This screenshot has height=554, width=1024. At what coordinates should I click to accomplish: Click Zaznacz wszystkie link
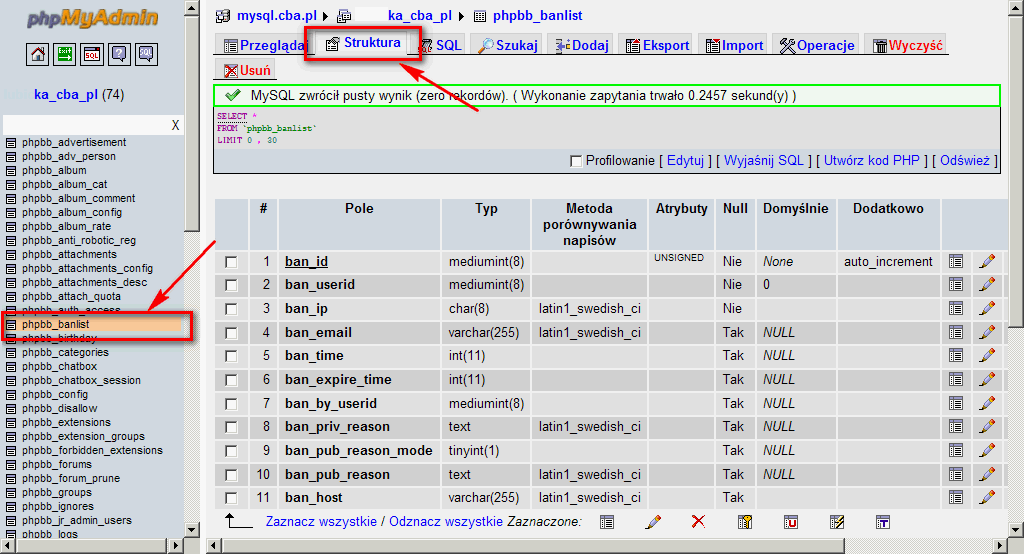point(321,521)
